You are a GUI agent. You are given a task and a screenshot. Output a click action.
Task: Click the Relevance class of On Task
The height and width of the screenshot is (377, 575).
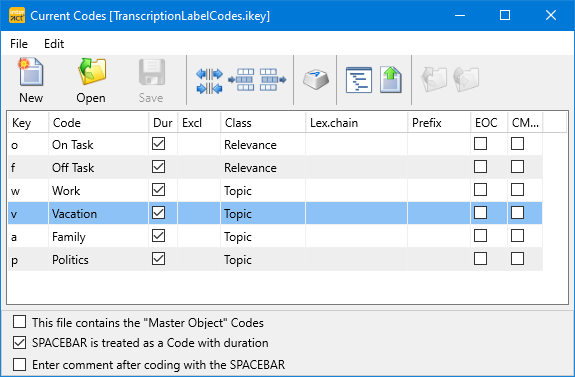263,144
